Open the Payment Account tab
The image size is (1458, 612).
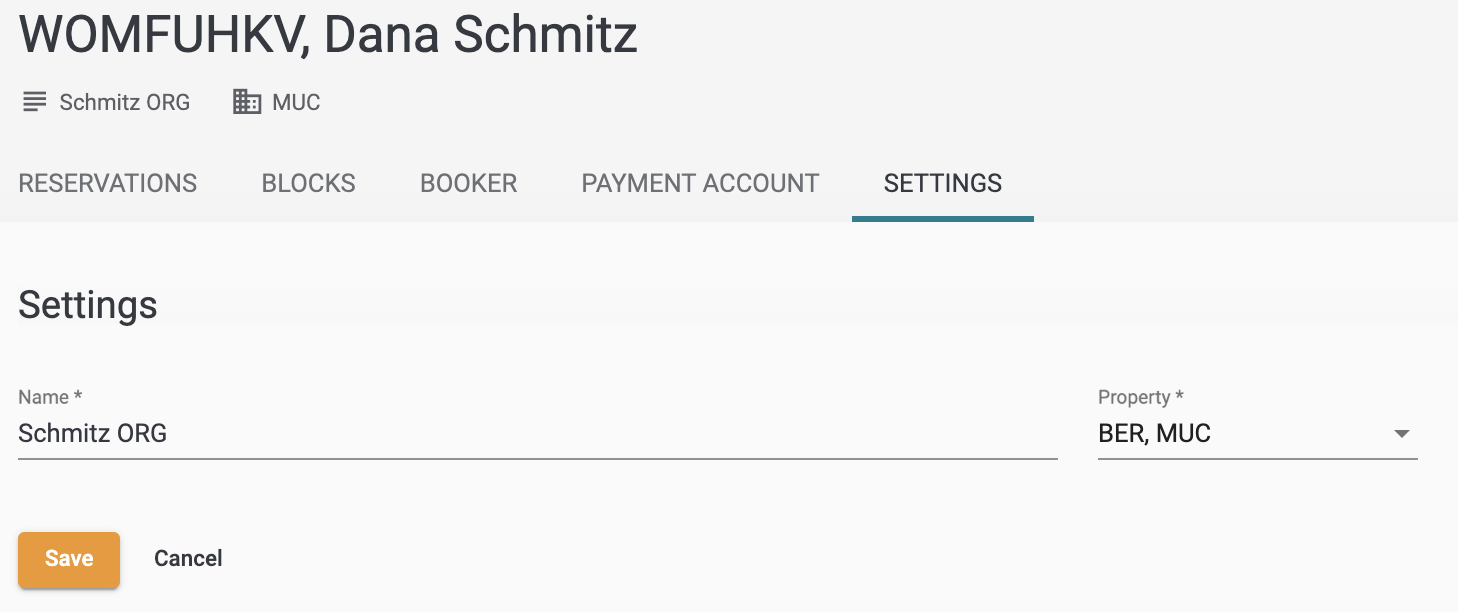pyautogui.click(x=700, y=184)
